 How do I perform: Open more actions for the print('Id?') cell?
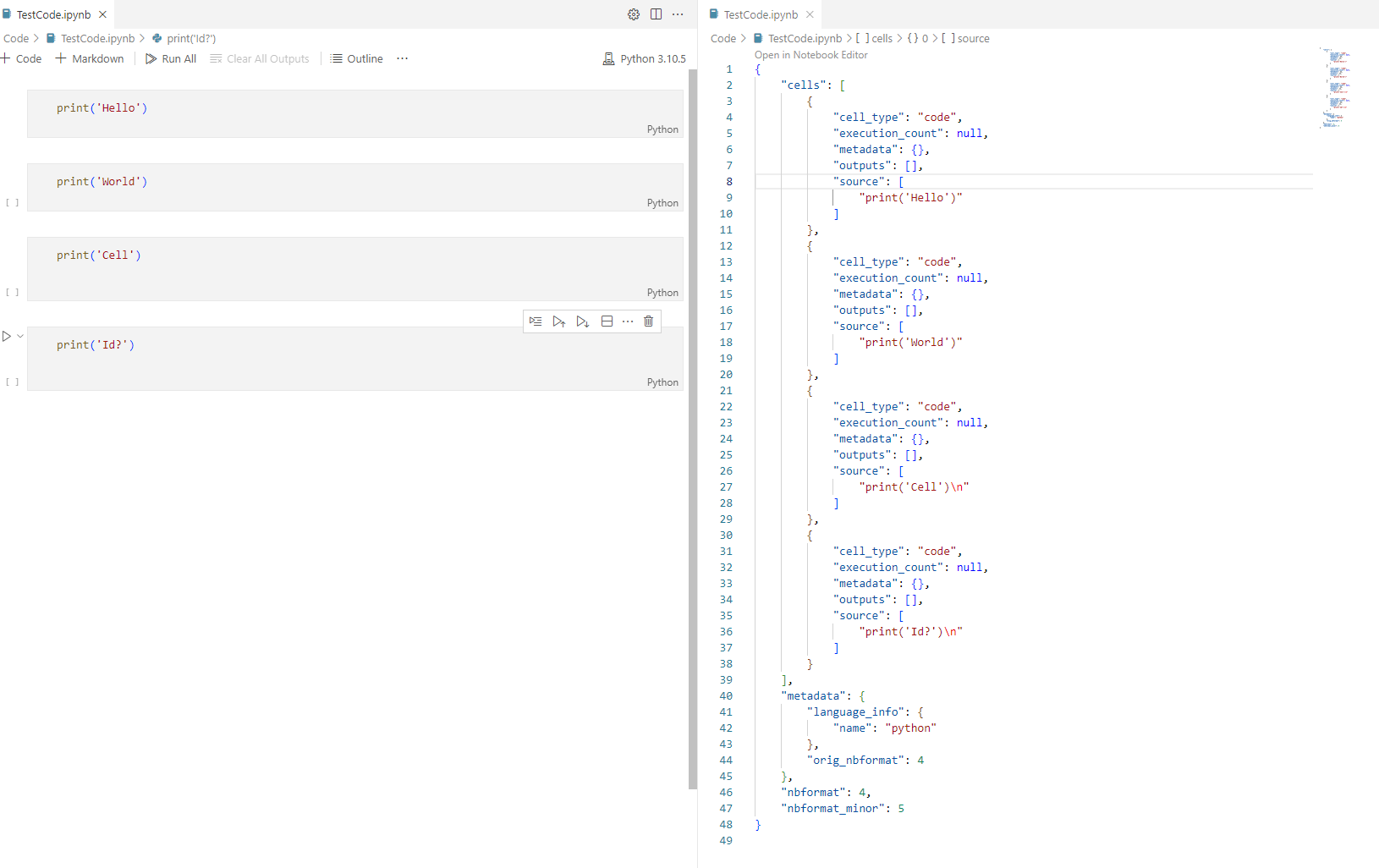tap(627, 321)
